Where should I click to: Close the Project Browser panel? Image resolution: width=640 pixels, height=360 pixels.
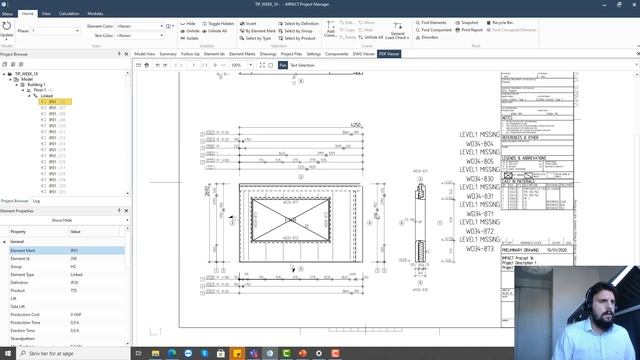tap(126, 54)
